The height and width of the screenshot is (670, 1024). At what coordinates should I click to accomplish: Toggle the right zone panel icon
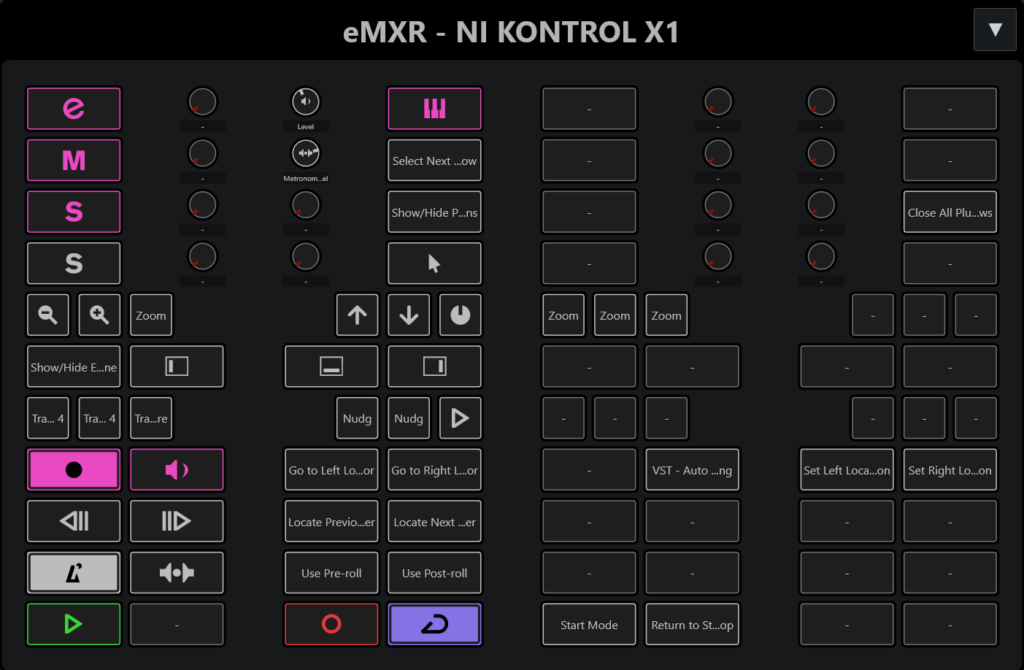pos(434,366)
